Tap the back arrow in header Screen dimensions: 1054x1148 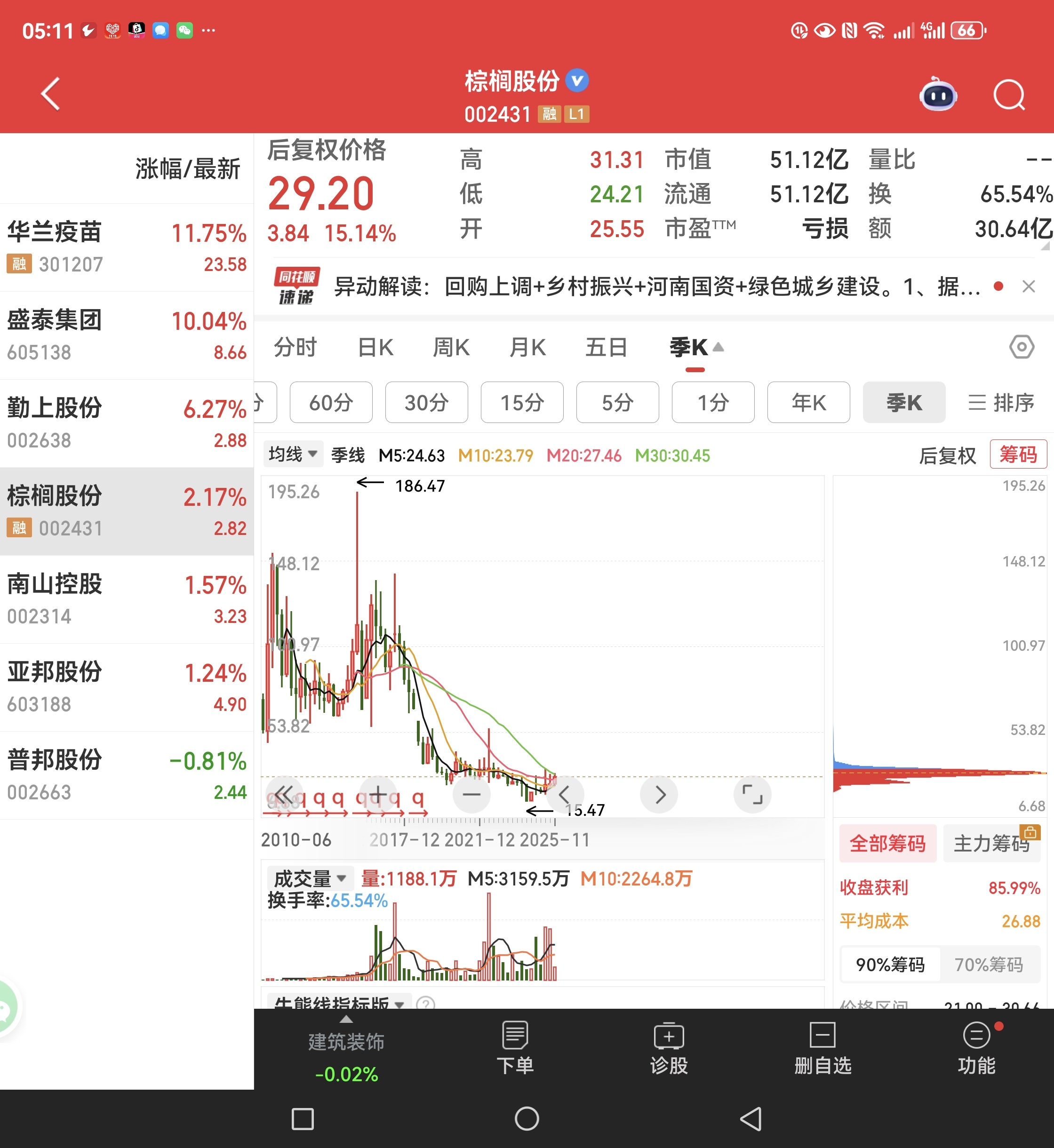pyautogui.click(x=51, y=94)
